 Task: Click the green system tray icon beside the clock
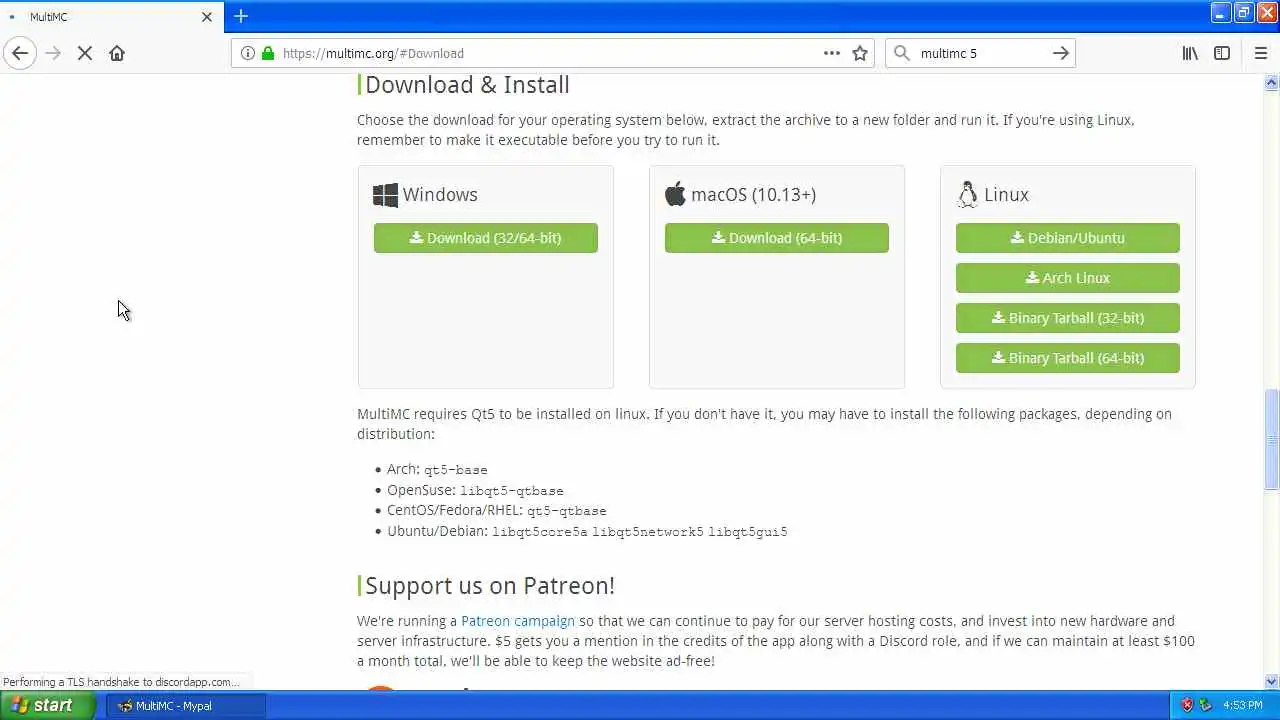pyautogui.click(x=1206, y=705)
